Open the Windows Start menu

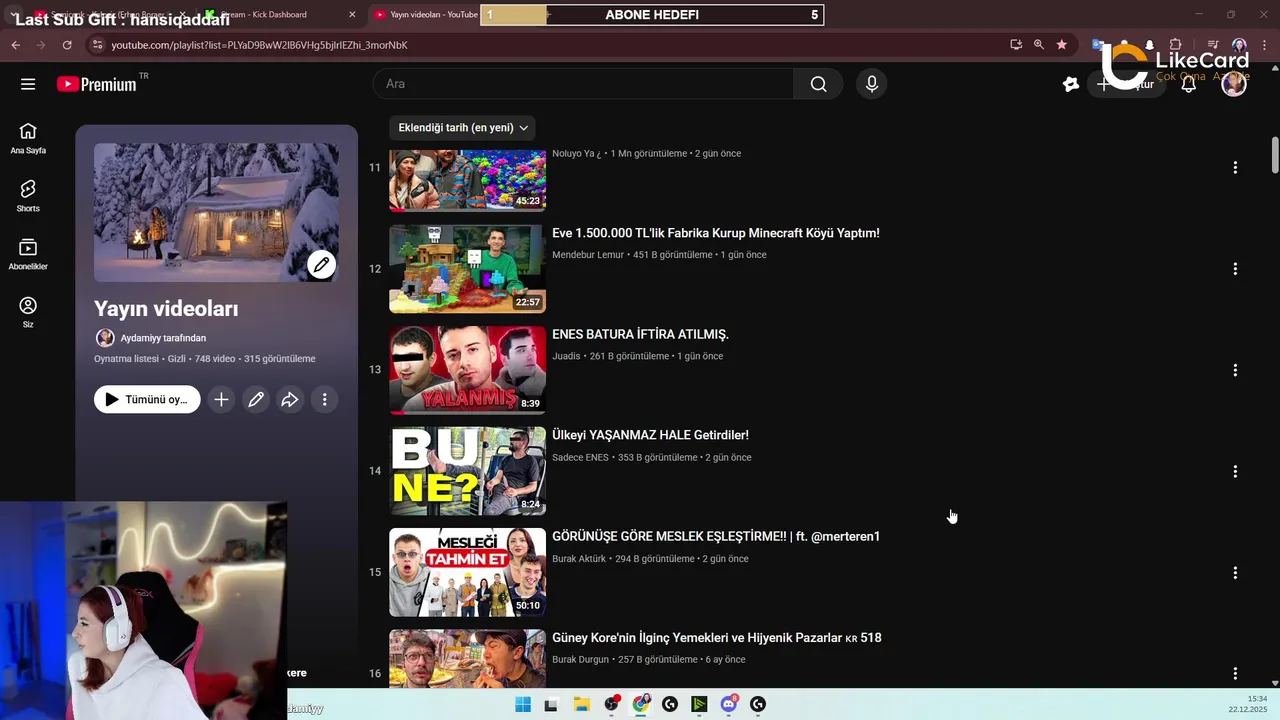(x=522, y=704)
